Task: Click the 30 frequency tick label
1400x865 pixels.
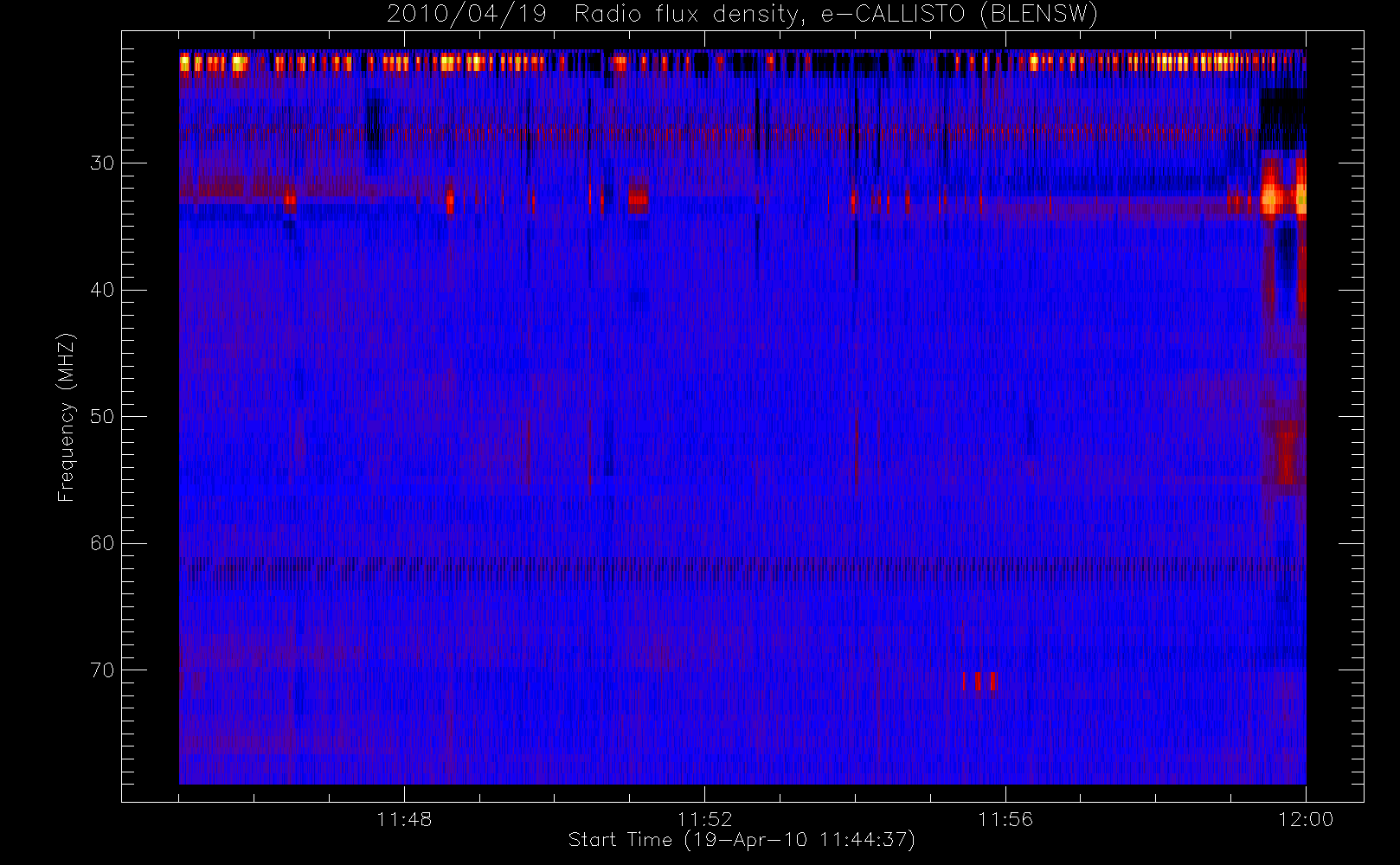Action: pyautogui.click(x=102, y=163)
